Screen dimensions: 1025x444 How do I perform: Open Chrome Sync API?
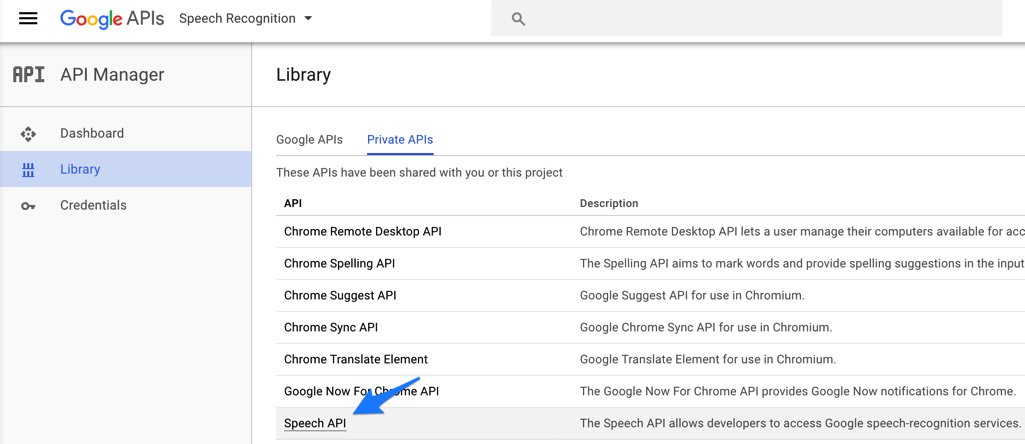pos(331,328)
